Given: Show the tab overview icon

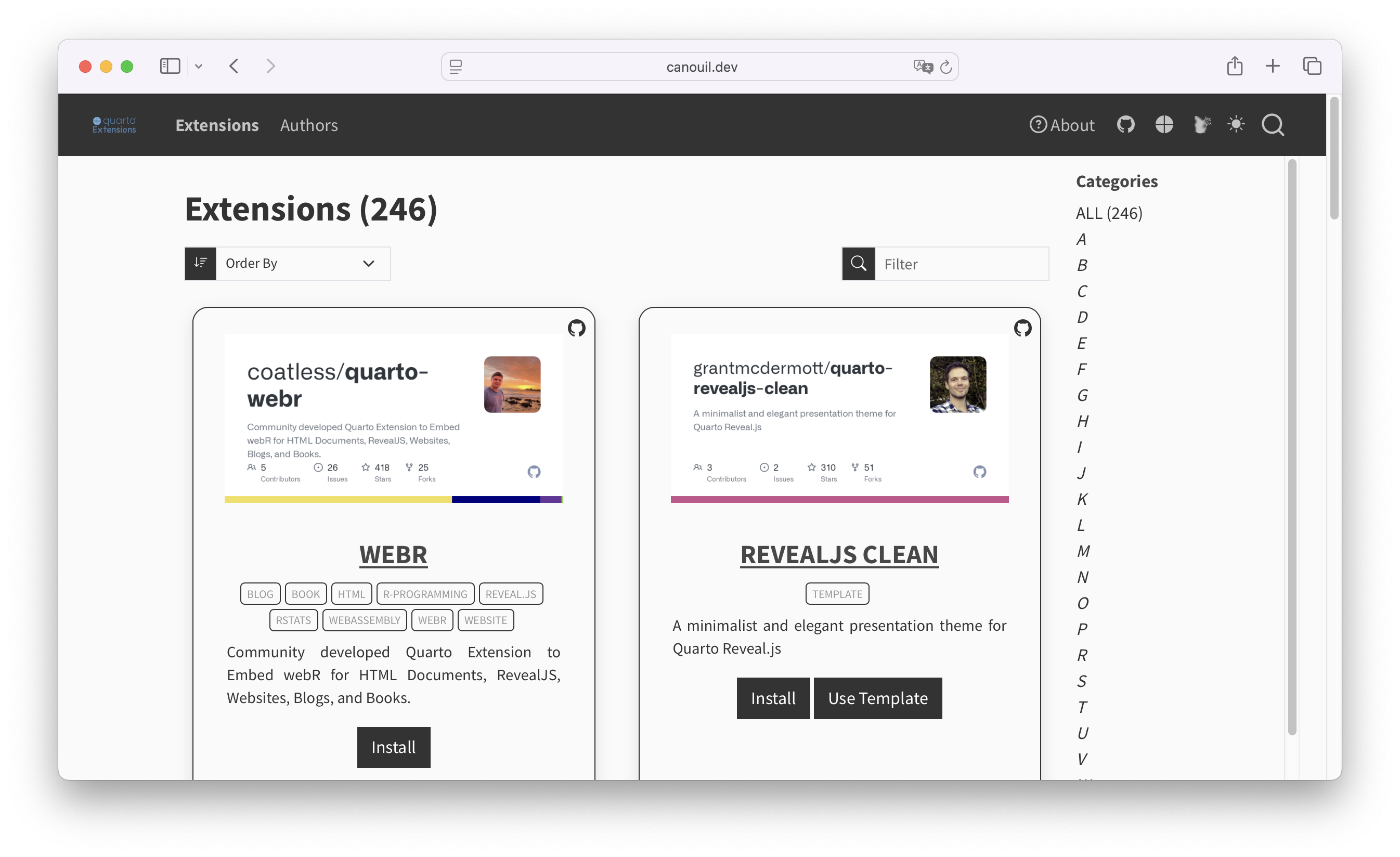Looking at the screenshot, I should [1312, 66].
